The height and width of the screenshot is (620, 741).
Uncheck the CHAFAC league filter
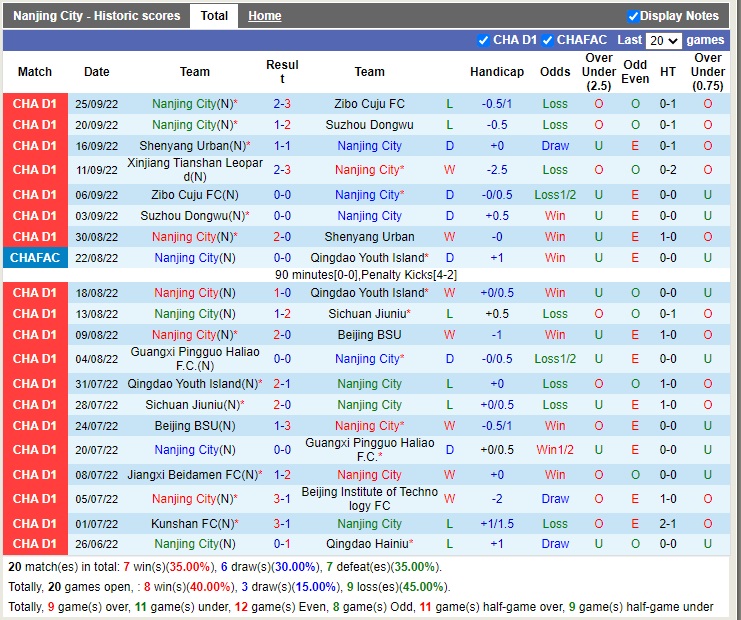[x=547, y=40]
